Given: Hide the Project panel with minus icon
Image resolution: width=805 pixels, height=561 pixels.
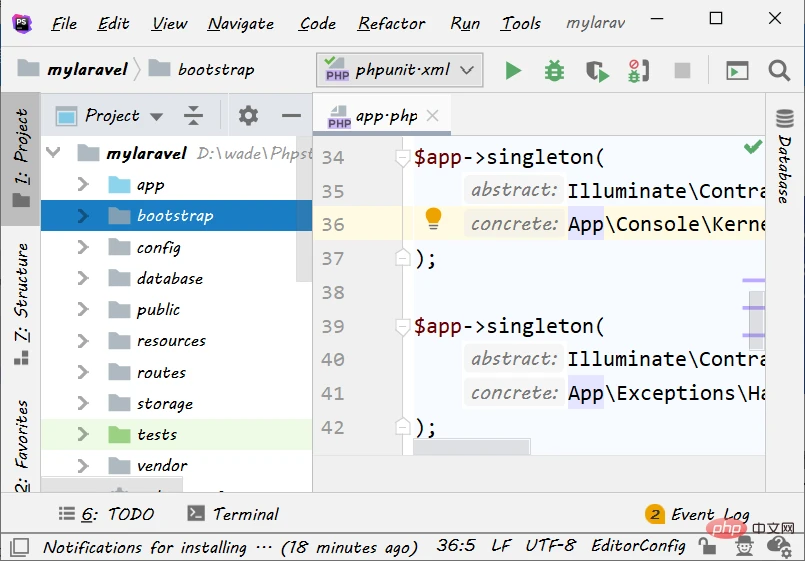Looking at the screenshot, I should [291, 116].
